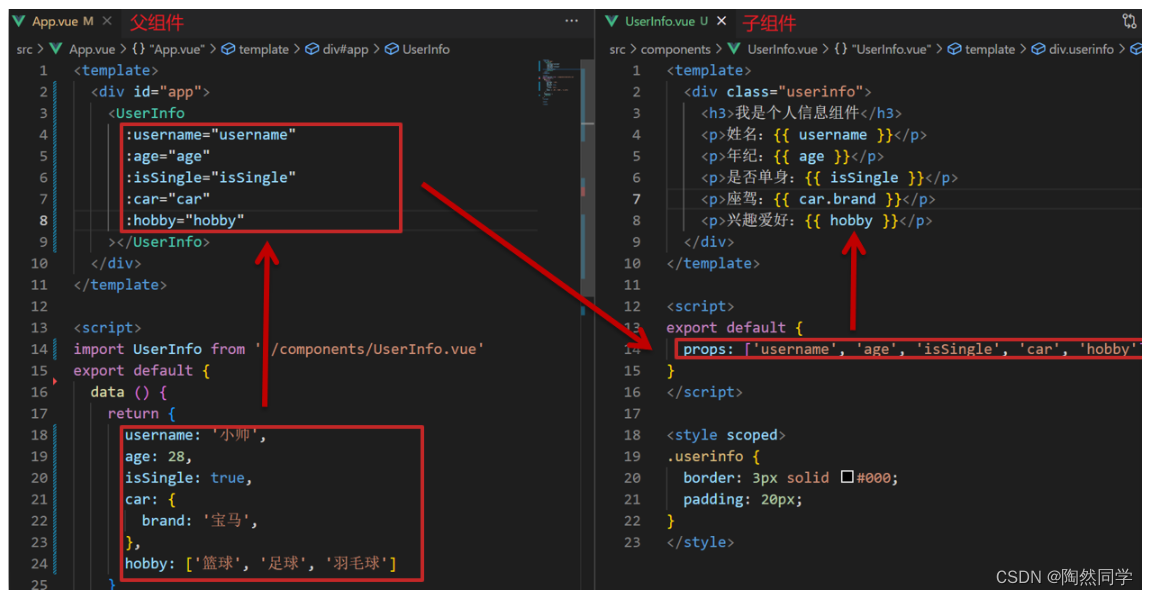Click the props: ['username', 'age'...] line
Screen dimensions: 1149x596
pos(912,349)
